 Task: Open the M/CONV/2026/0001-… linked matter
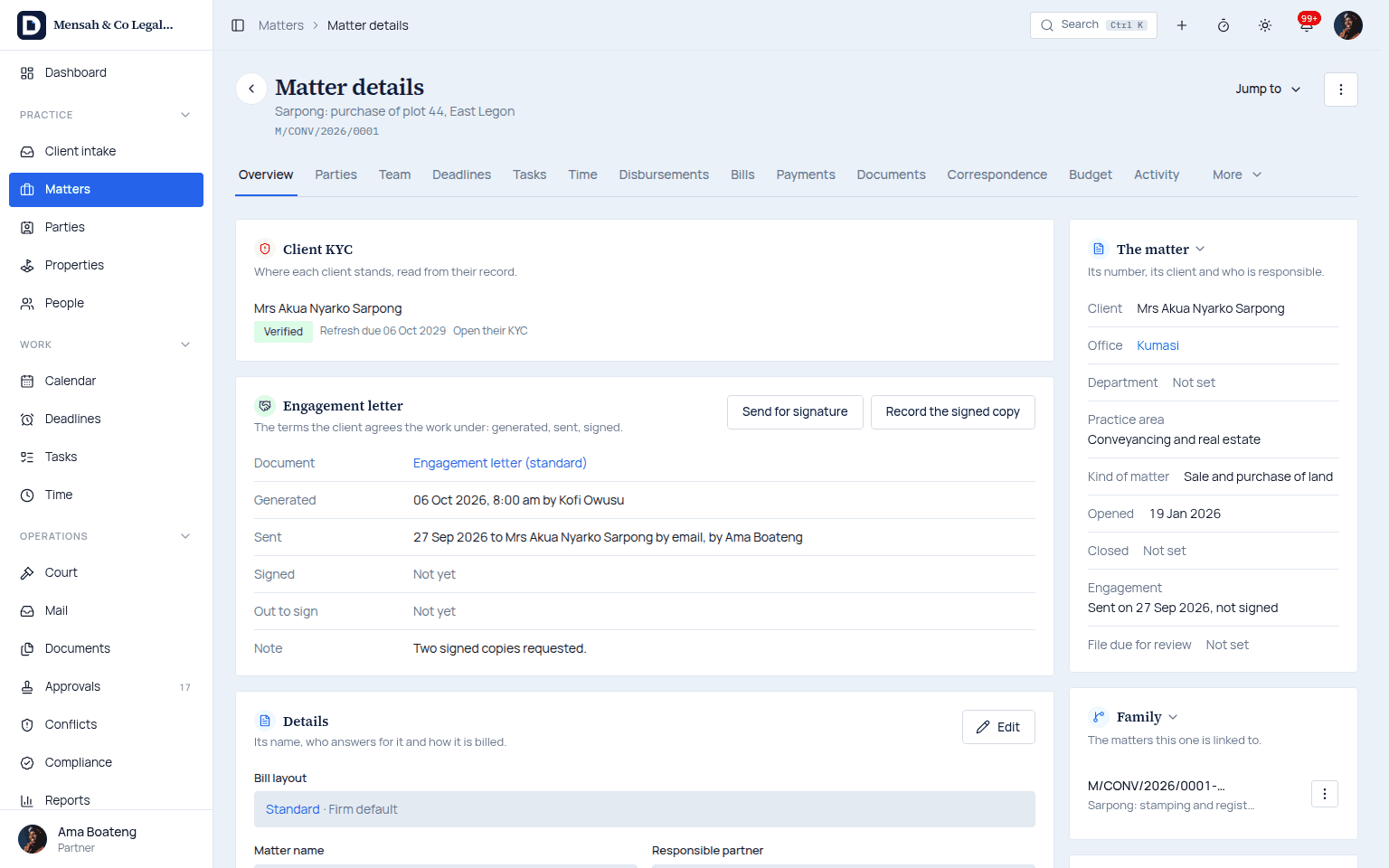click(x=1157, y=786)
